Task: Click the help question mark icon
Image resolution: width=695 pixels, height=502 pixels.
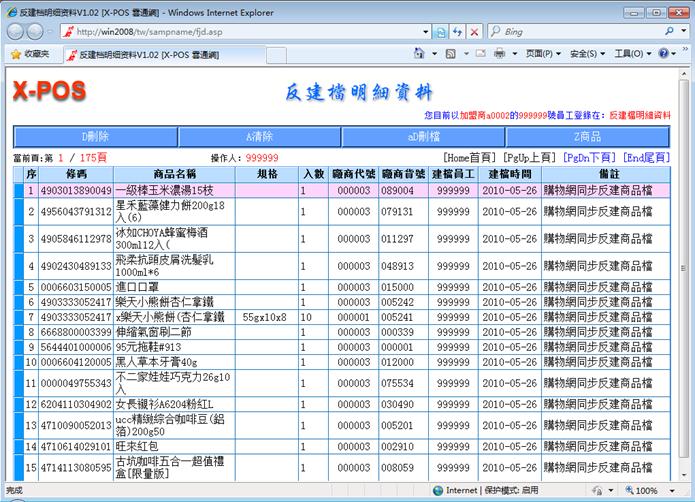Action: (664, 54)
